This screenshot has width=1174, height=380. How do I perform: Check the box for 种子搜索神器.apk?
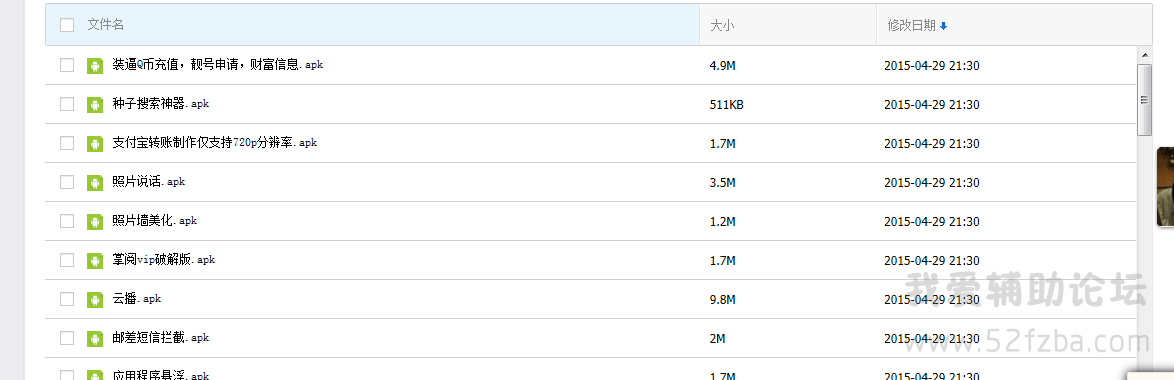[67, 104]
